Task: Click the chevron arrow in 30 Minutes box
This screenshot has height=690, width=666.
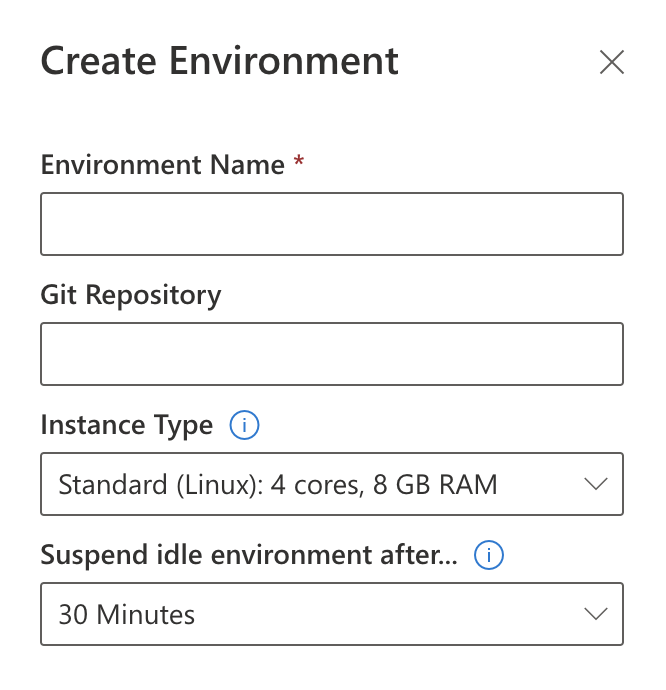Action: tap(595, 614)
